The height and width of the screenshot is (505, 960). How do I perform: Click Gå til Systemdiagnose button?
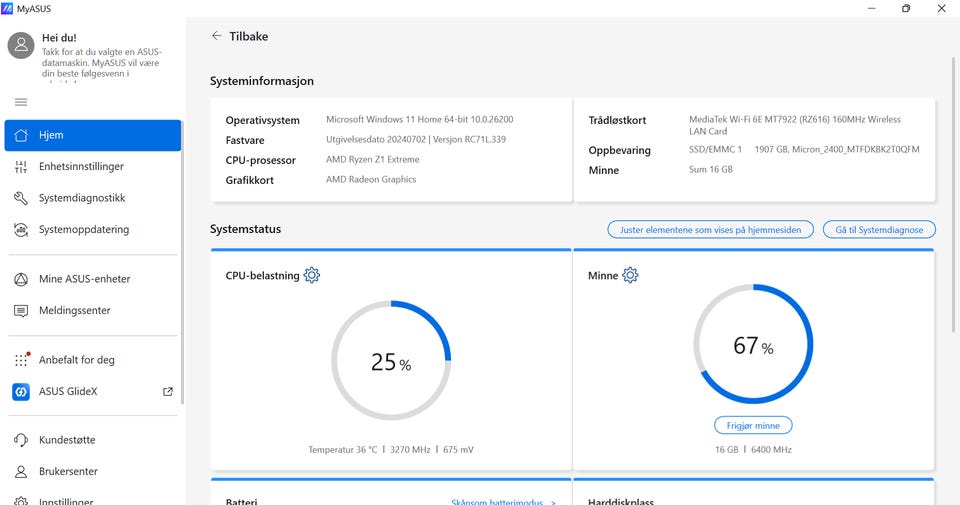coord(879,230)
